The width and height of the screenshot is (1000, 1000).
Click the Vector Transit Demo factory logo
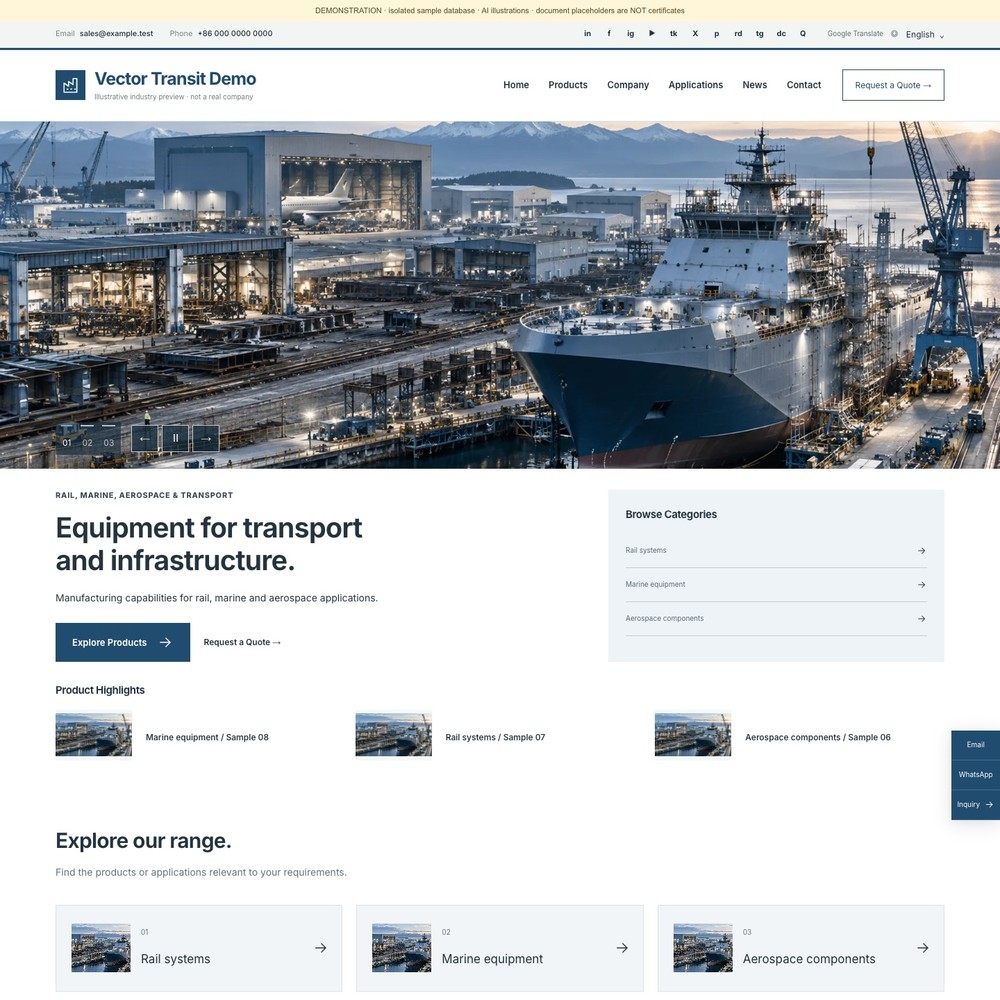(70, 85)
